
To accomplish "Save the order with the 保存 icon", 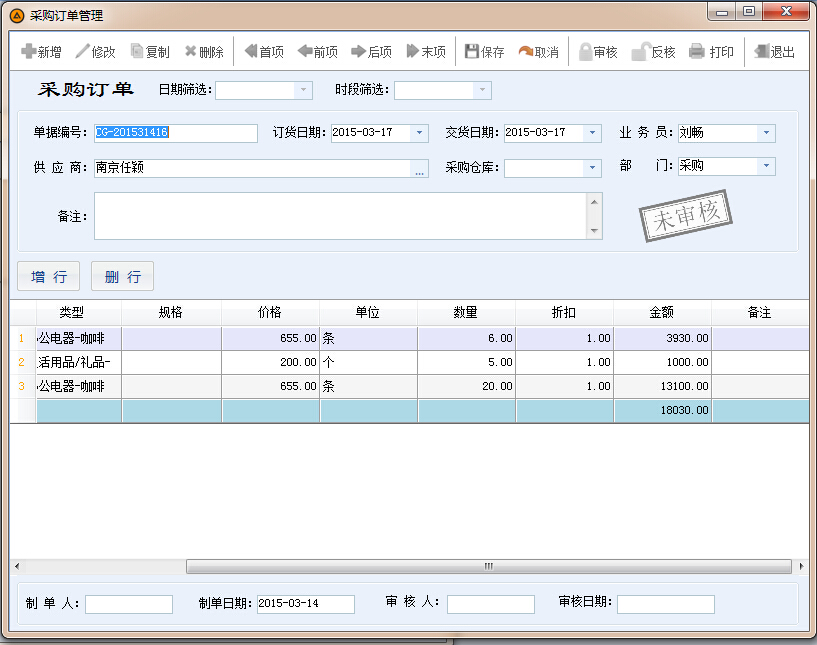I will pyautogui.click(x=483, y=52).
